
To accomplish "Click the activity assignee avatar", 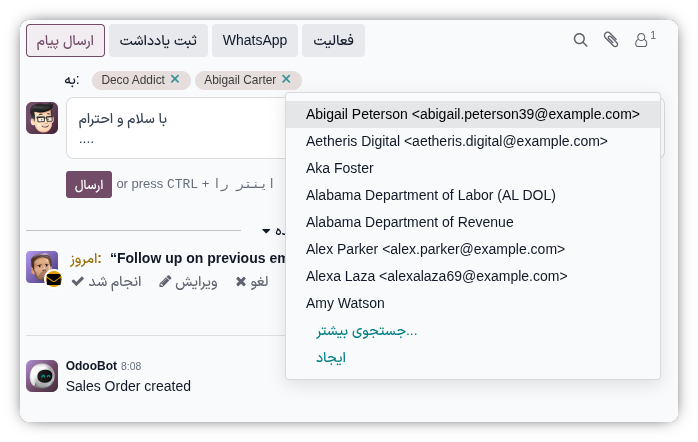I will 42,268.
